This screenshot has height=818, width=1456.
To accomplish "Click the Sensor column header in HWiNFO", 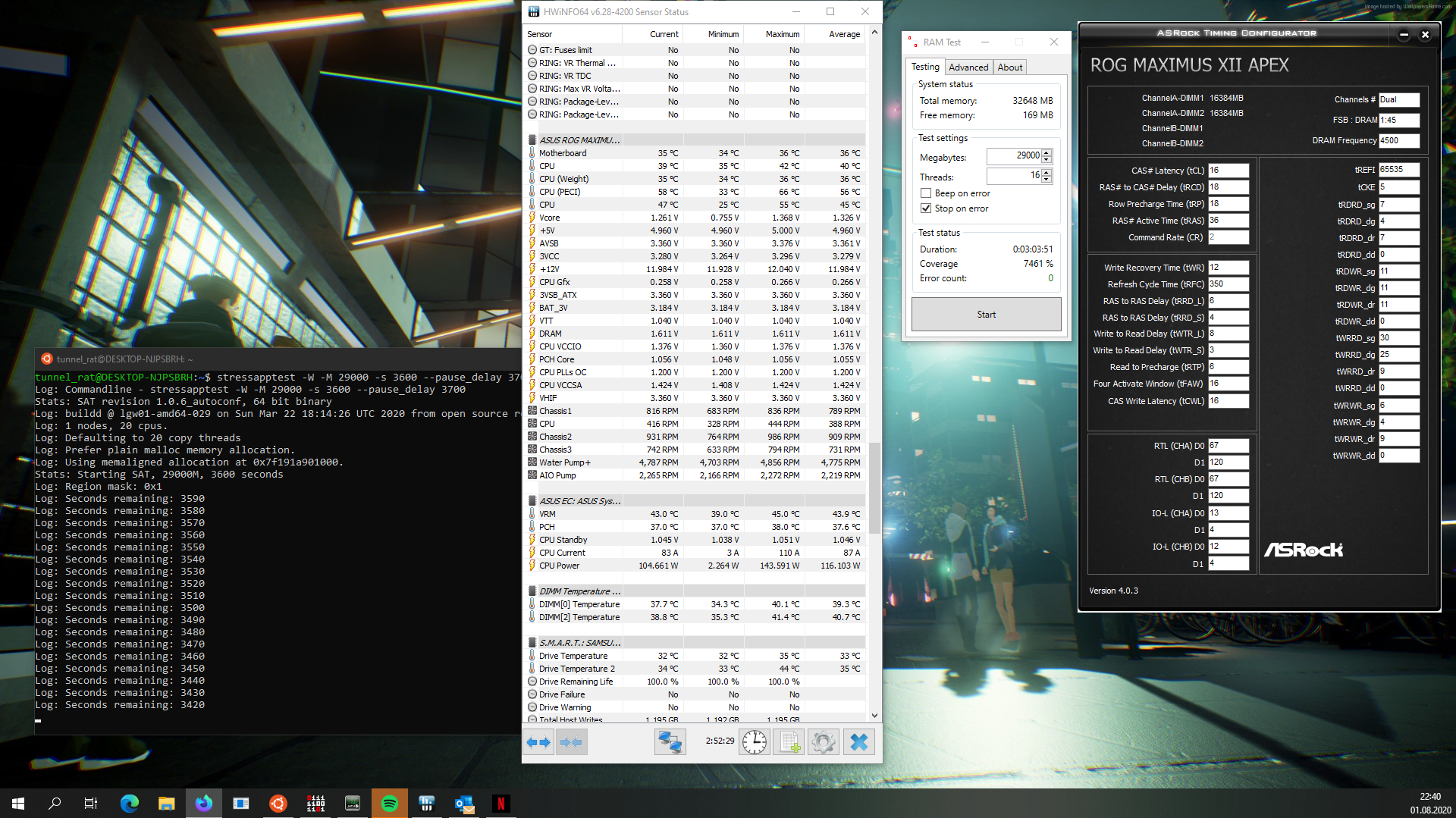I will click(x=573, y=34).
